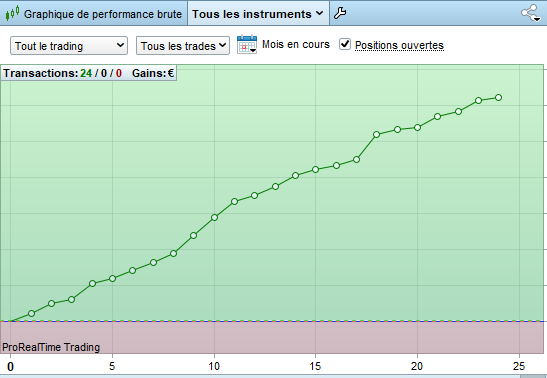Click the ProRealTime Trading label
547x378 pixels.
pos(51,347)
